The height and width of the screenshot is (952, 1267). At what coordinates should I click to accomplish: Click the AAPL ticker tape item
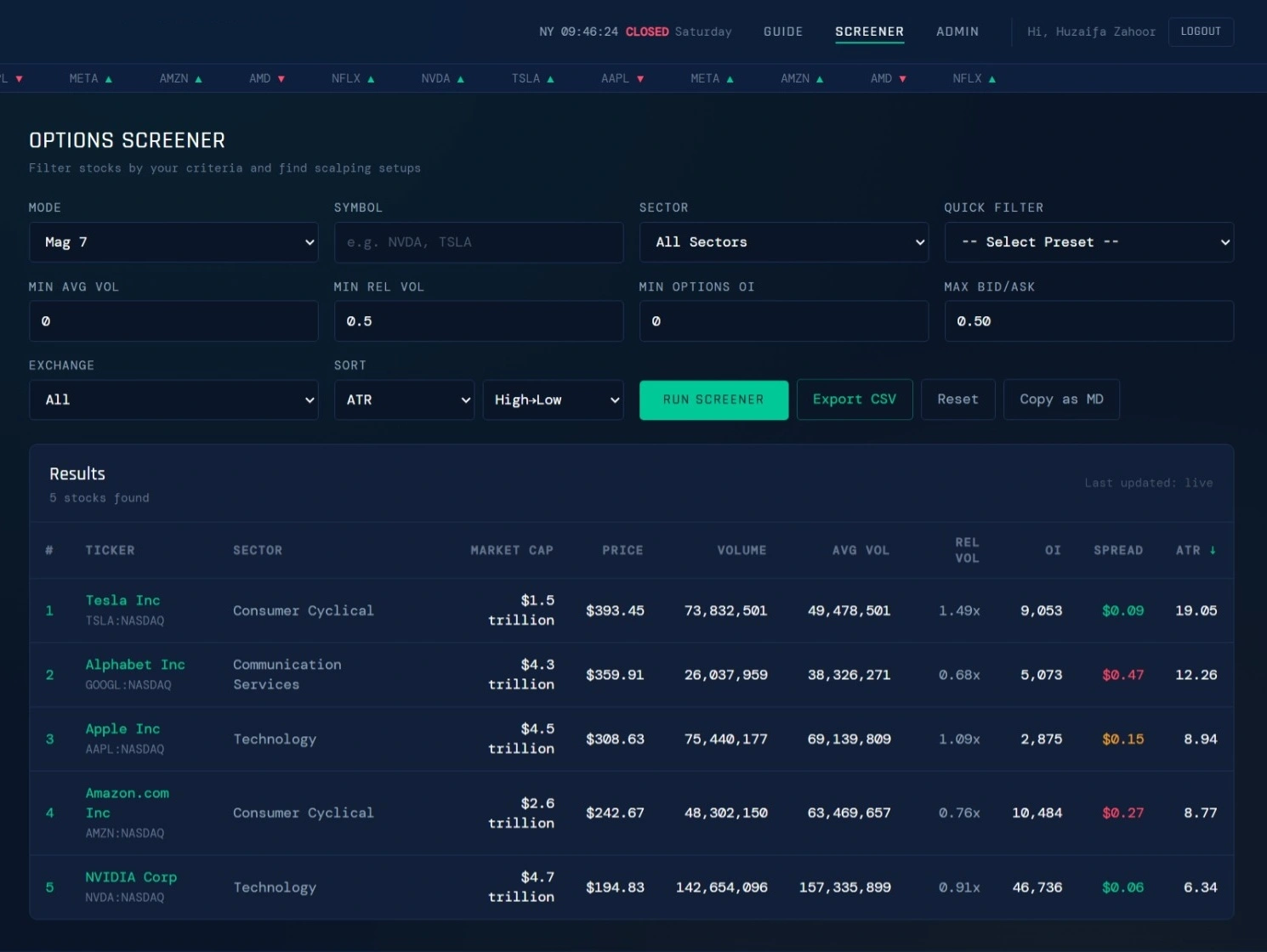(622, 78)
